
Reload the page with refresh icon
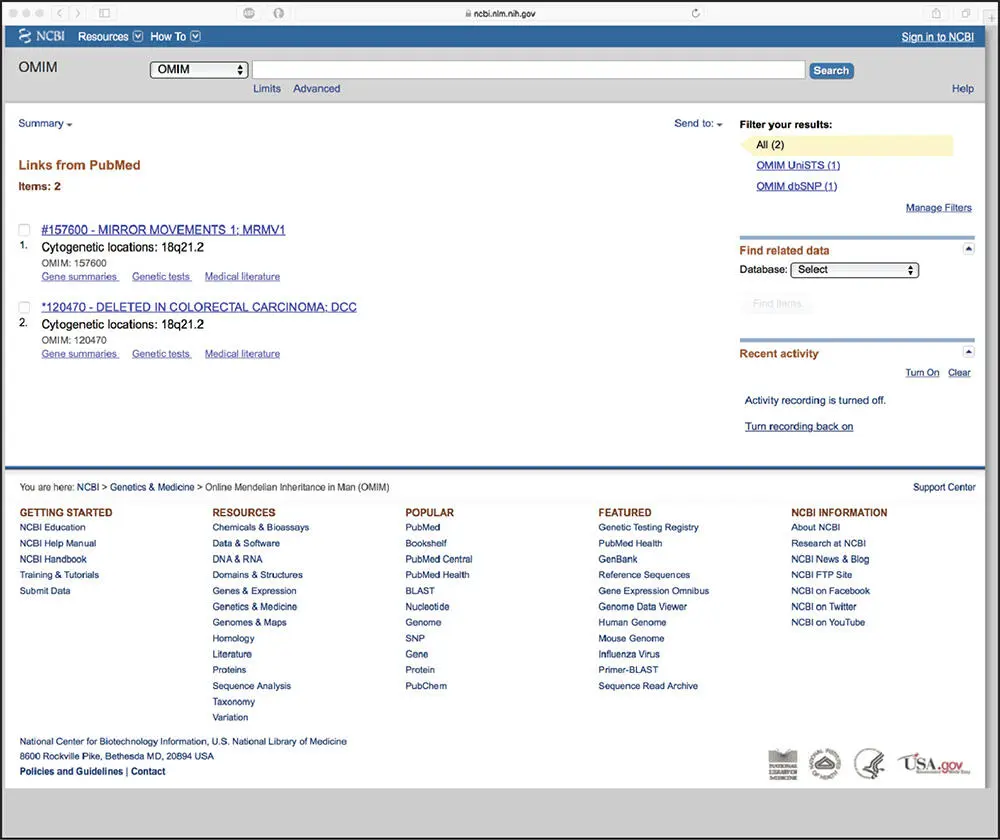[695, 13]
